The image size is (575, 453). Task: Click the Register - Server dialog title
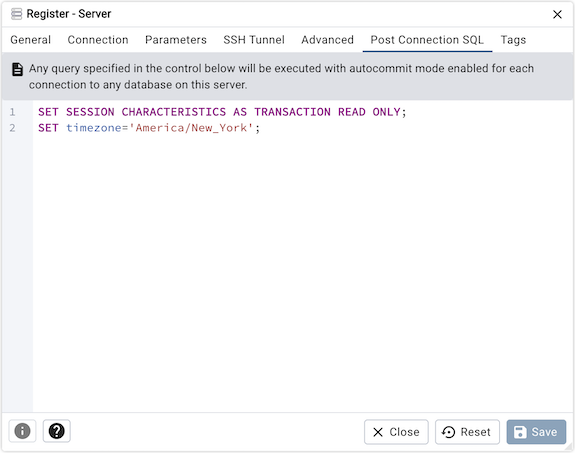pyautogui.click(x=69, y=14)
